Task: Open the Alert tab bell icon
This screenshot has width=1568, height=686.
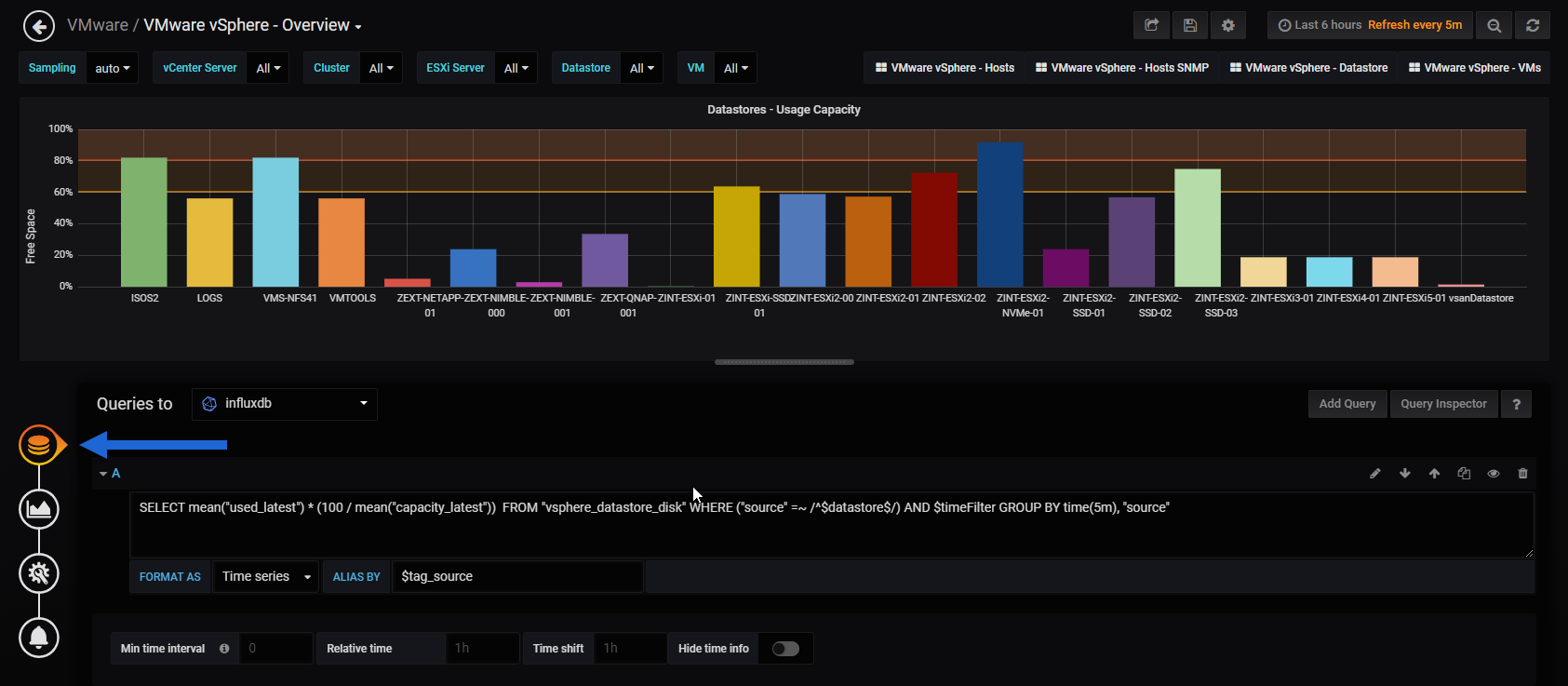Action: click(39, 638)
